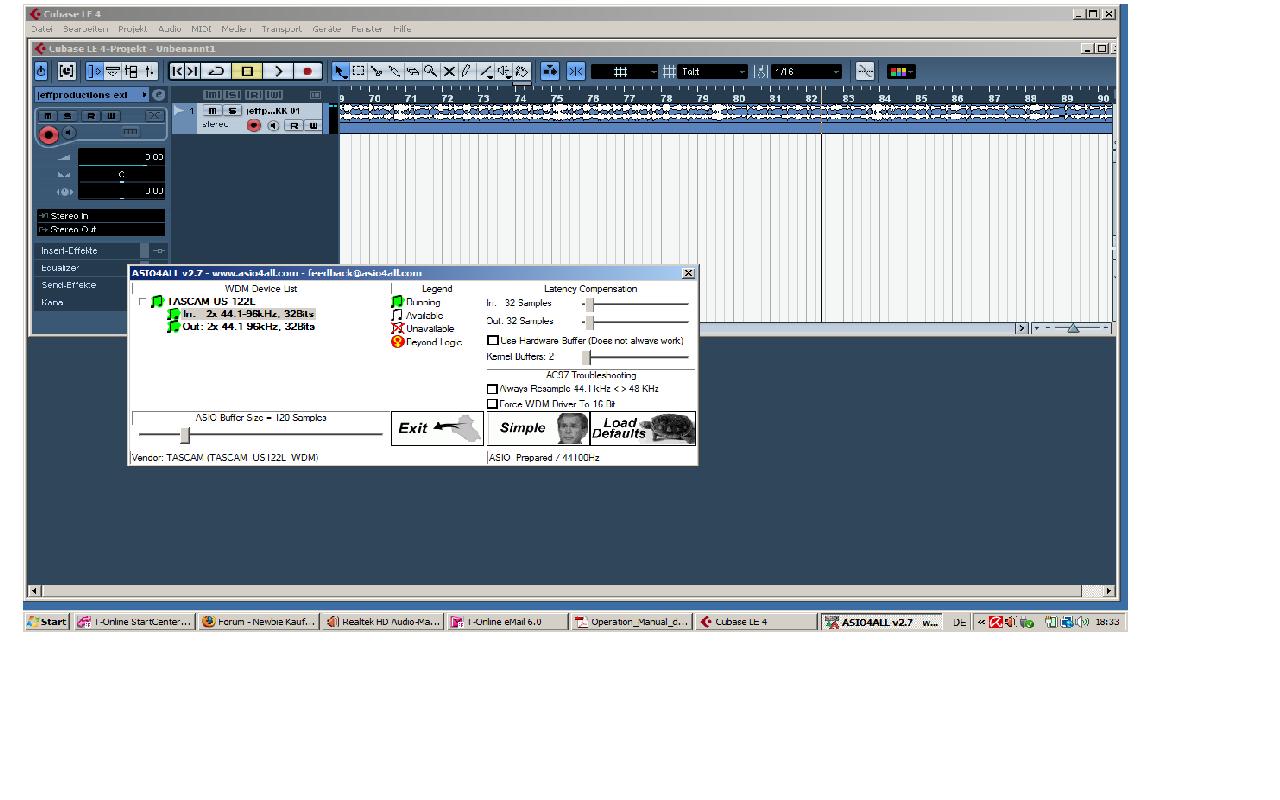Select the Range Selection tool
The image size is (1280, 800).
[359, 71]
